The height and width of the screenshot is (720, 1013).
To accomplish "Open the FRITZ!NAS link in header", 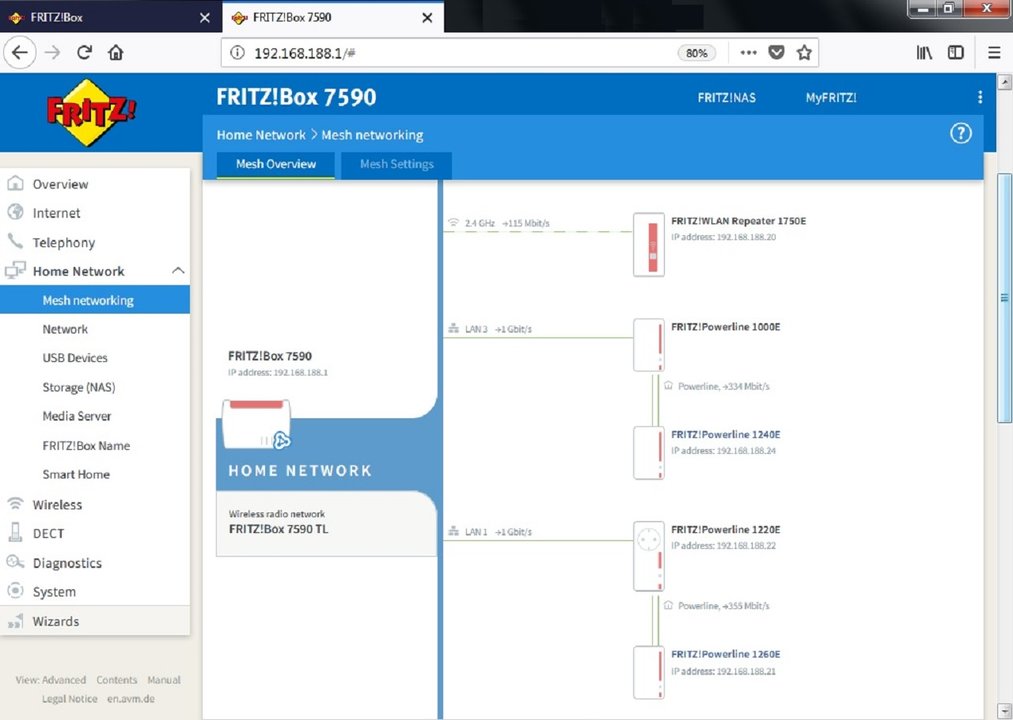I will click(x=726, y=98).
